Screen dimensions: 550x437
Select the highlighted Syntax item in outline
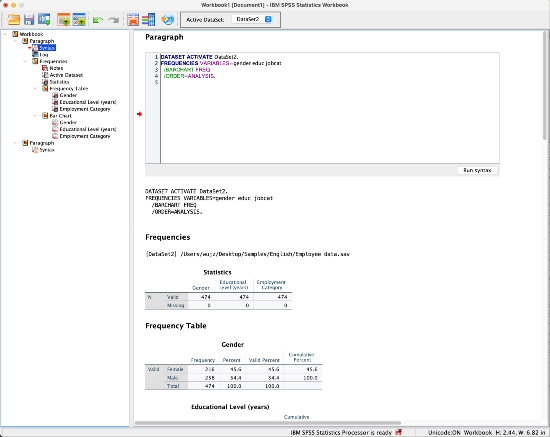[x=44, y=48]
